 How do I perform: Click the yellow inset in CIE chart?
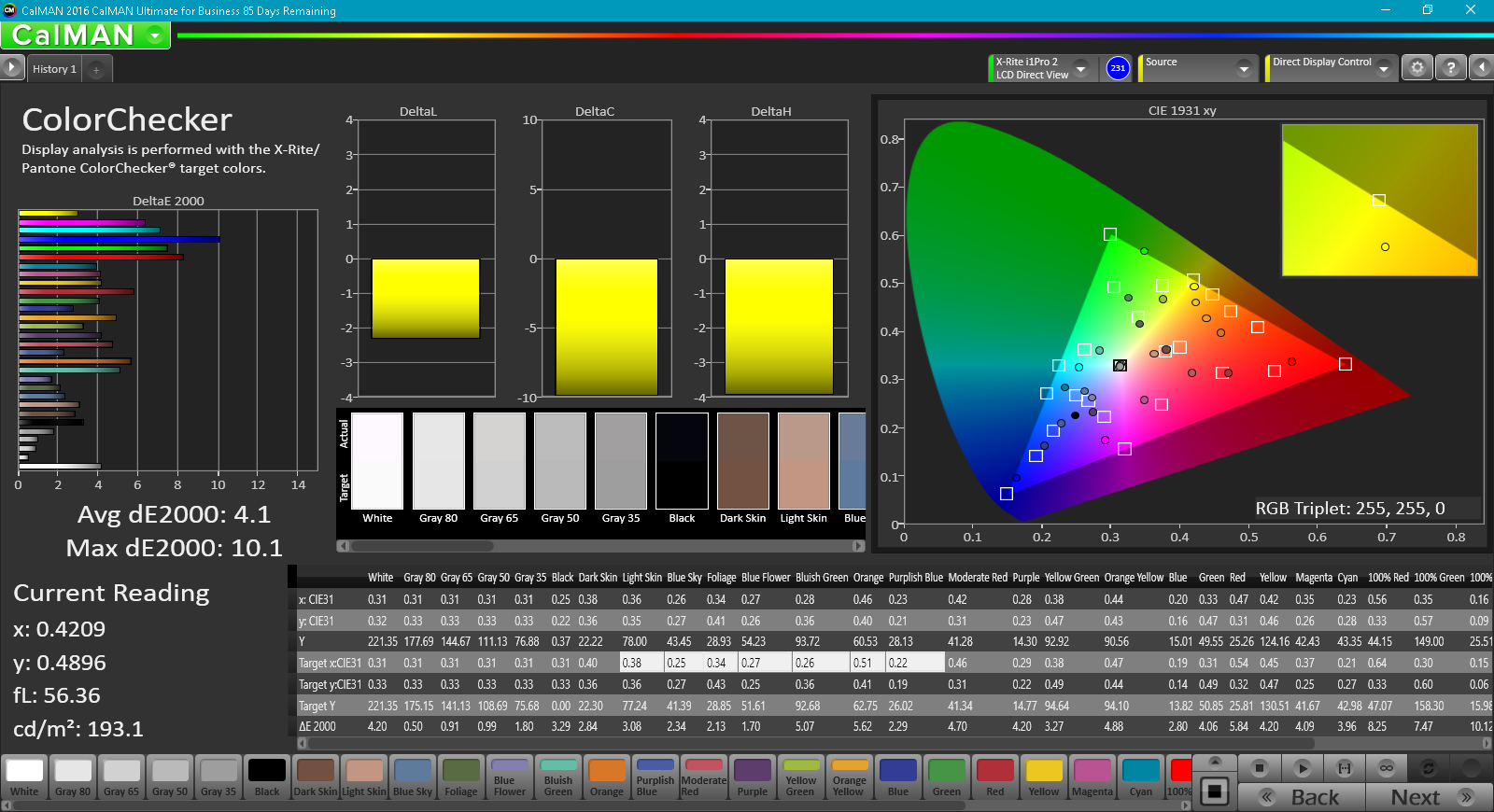1379,200
